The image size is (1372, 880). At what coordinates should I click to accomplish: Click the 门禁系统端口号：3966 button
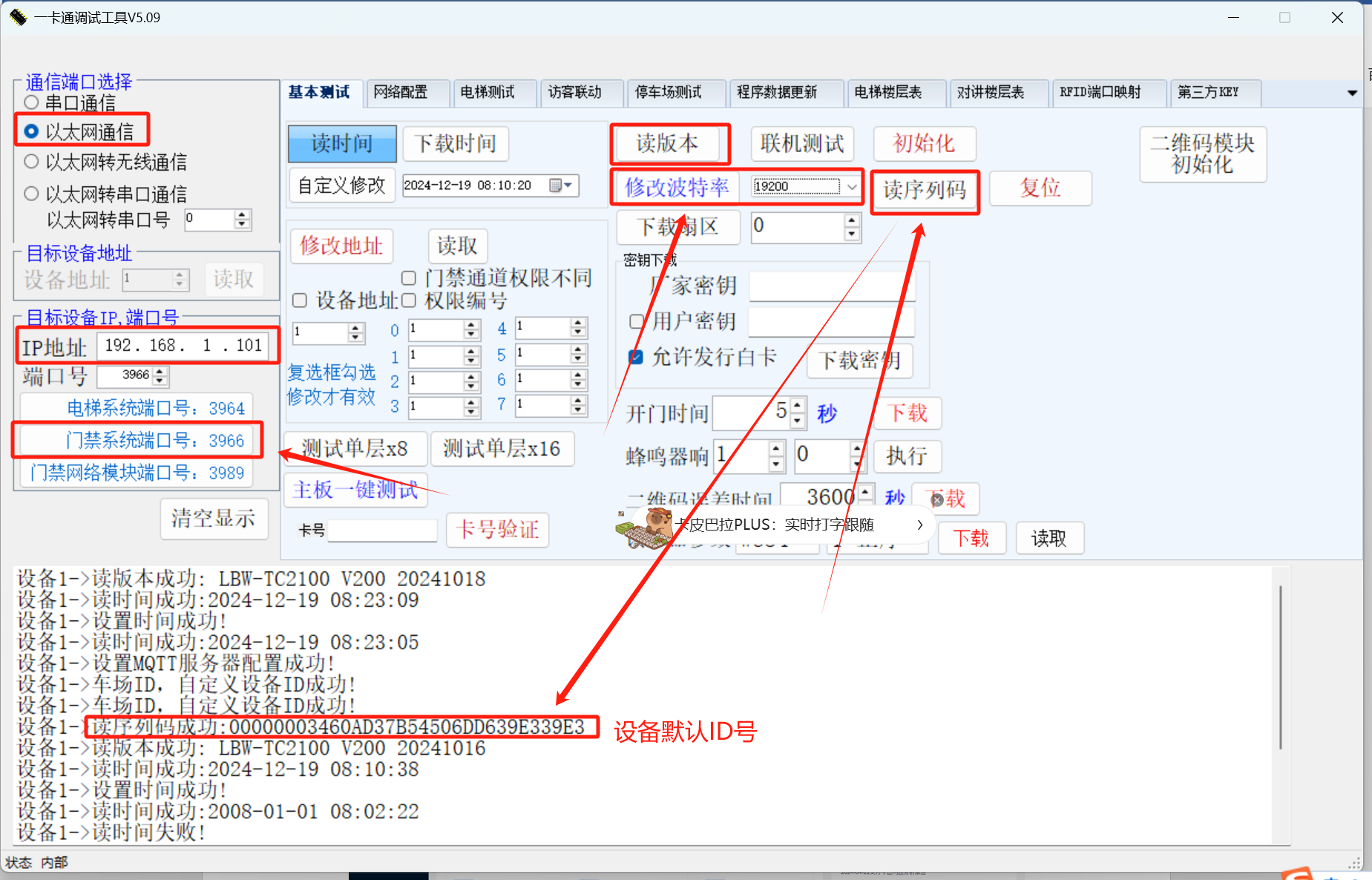138,441
